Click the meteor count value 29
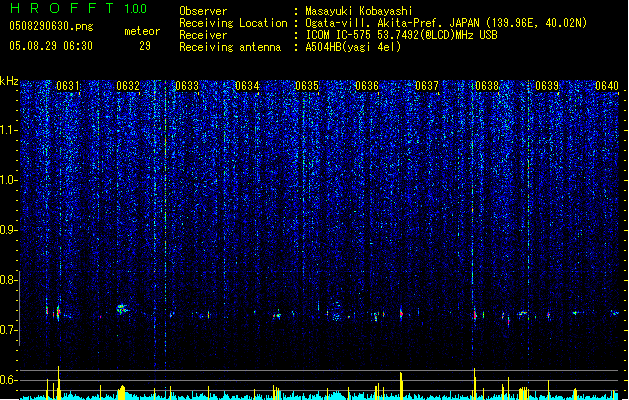This screenshot has height=400, width=629. [145, 46]
